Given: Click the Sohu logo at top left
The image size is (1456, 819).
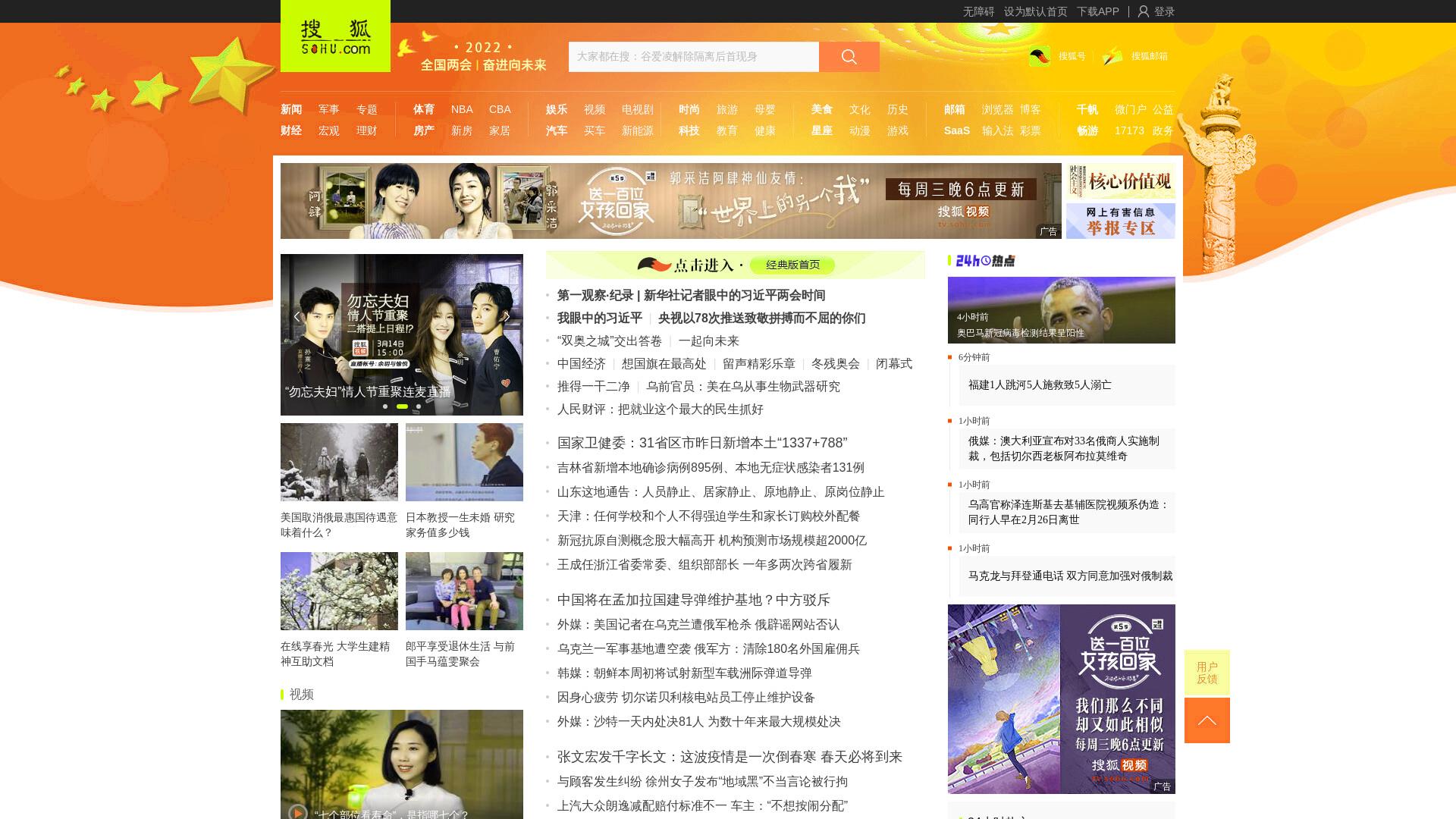Looking at the screenshot, I should pyautogui.click(x=335, y=36).
